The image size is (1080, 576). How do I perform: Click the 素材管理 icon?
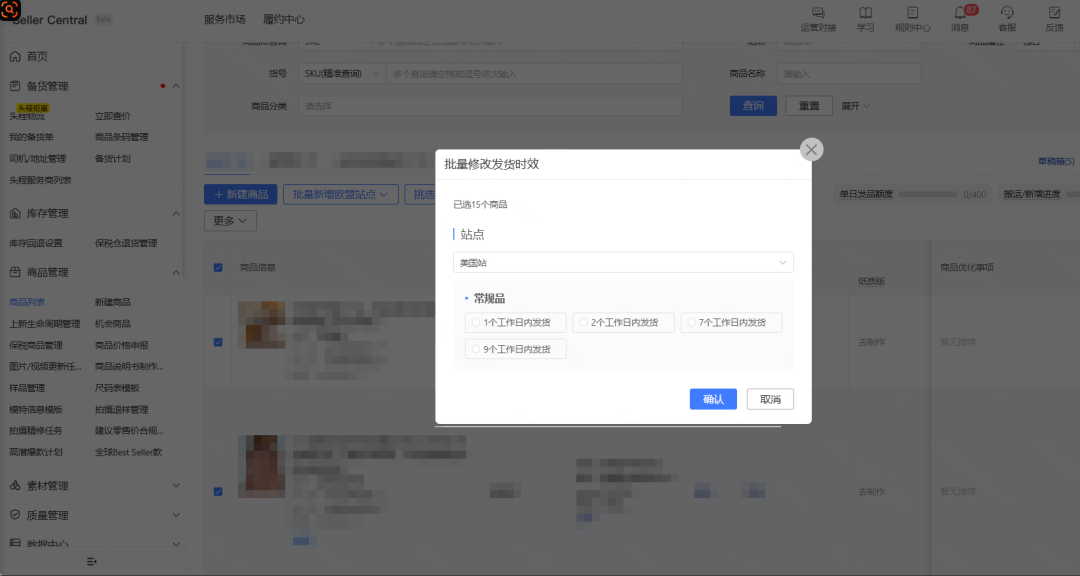15,486
